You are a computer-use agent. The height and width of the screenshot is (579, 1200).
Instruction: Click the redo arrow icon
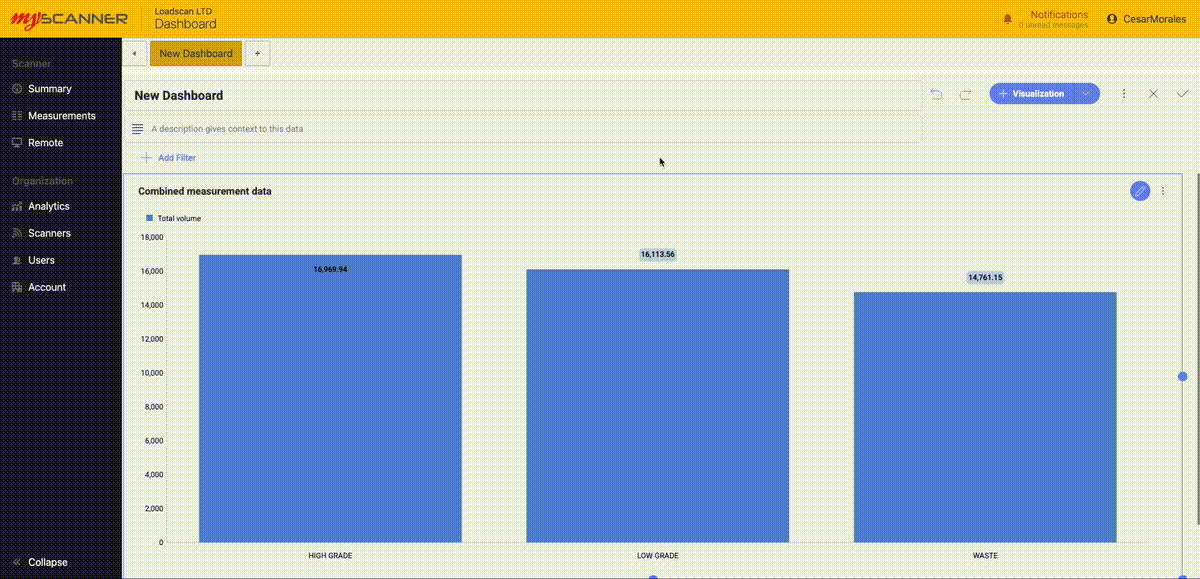click(x=966, y=94)
